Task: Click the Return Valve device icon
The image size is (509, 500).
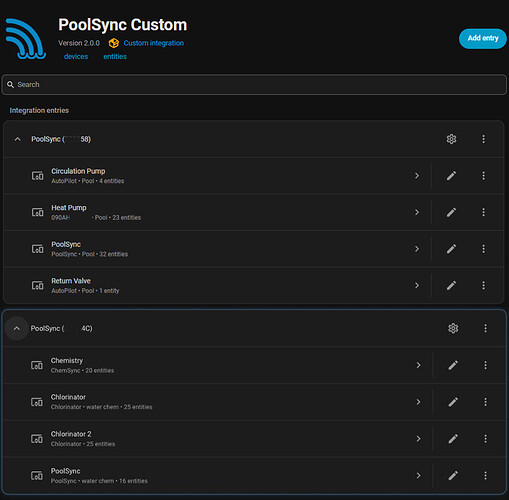Action: 37,285
